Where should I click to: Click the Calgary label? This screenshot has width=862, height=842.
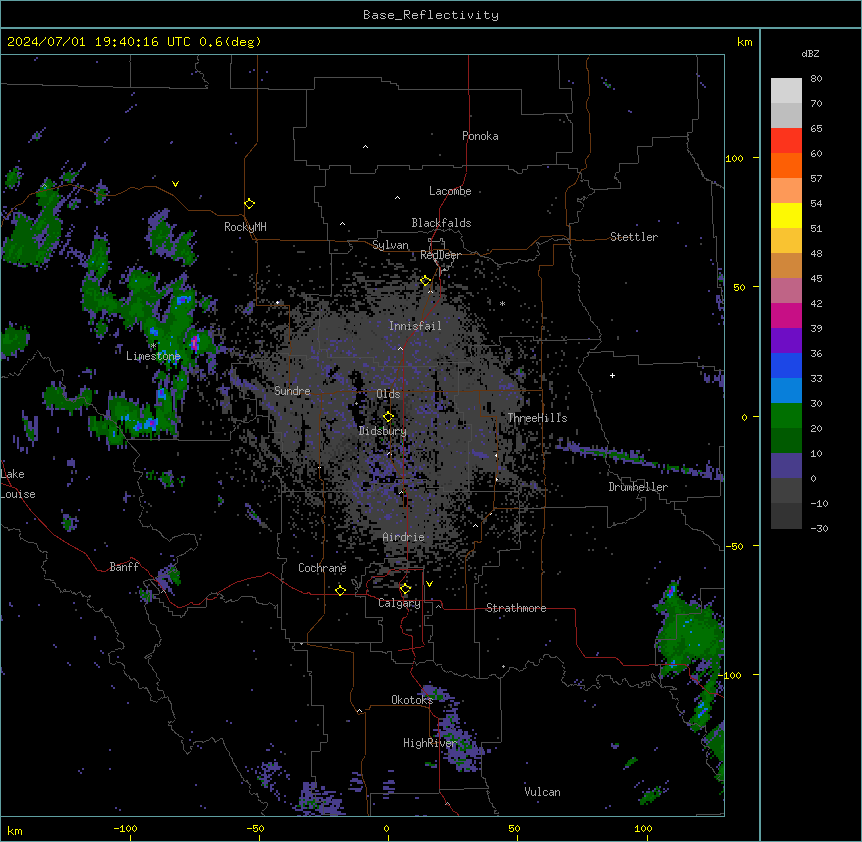coord(399,603)
